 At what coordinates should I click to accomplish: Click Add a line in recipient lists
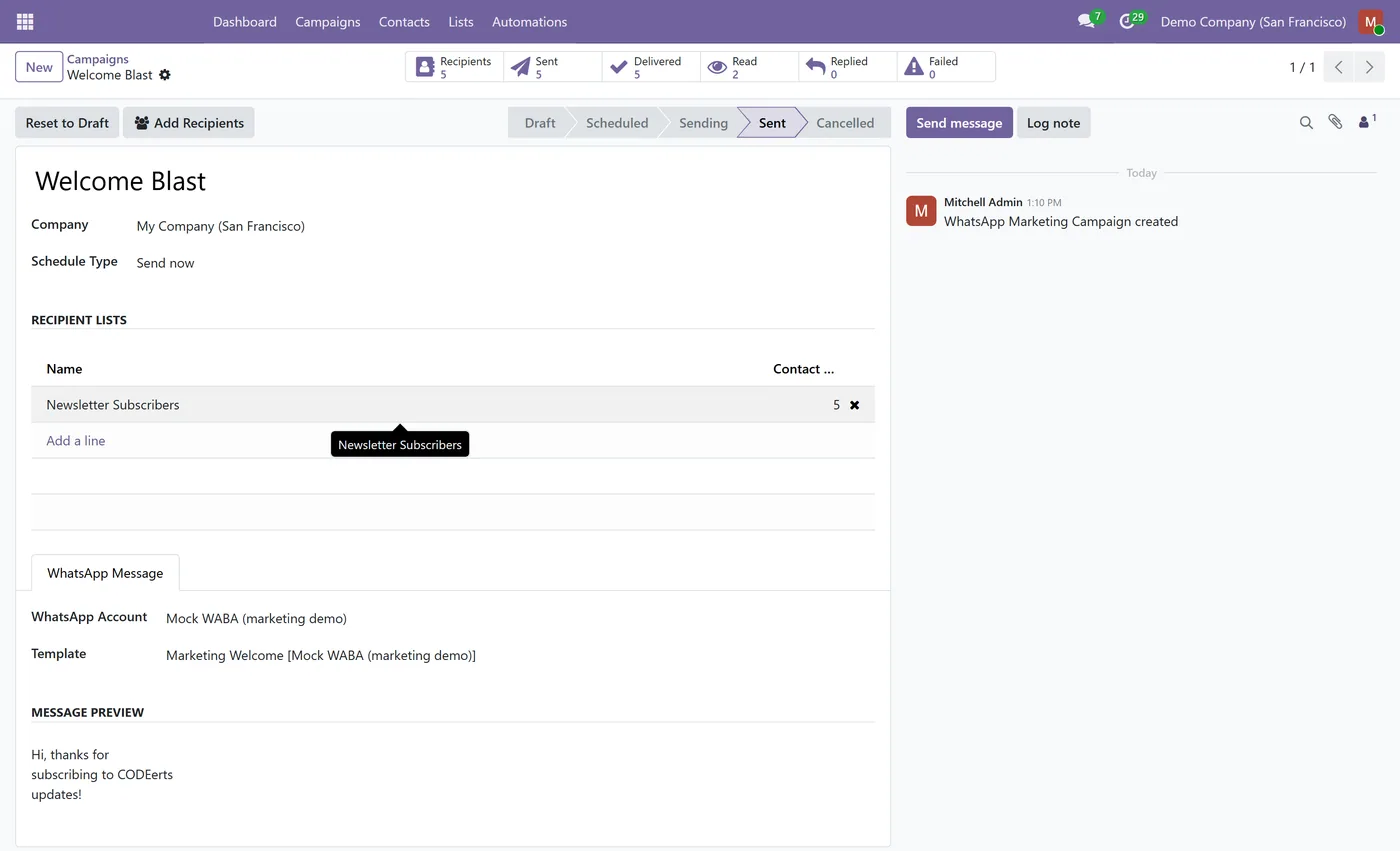click(76, 441)
